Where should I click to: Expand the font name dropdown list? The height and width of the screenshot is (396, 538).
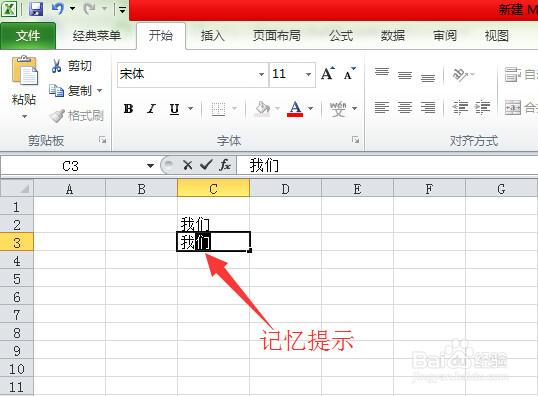pyautogui.click(x=261, y=74)
